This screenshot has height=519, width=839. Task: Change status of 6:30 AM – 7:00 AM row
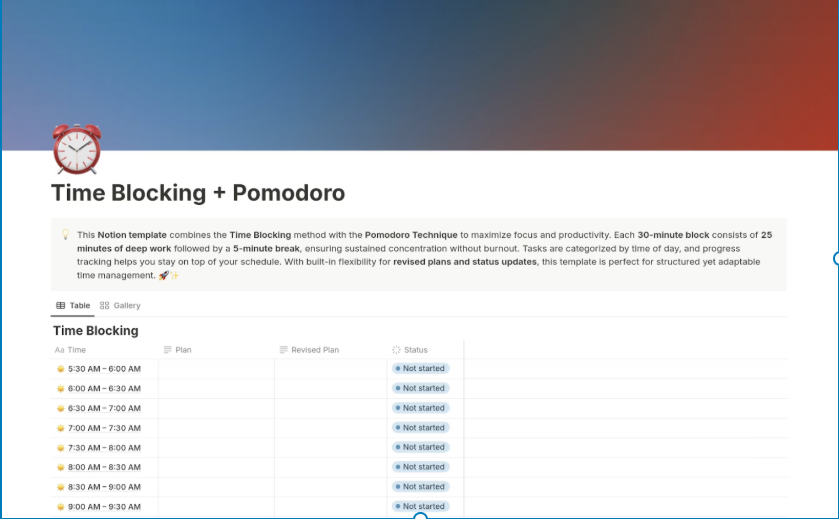pyautogui.click(x=421, y=408)
